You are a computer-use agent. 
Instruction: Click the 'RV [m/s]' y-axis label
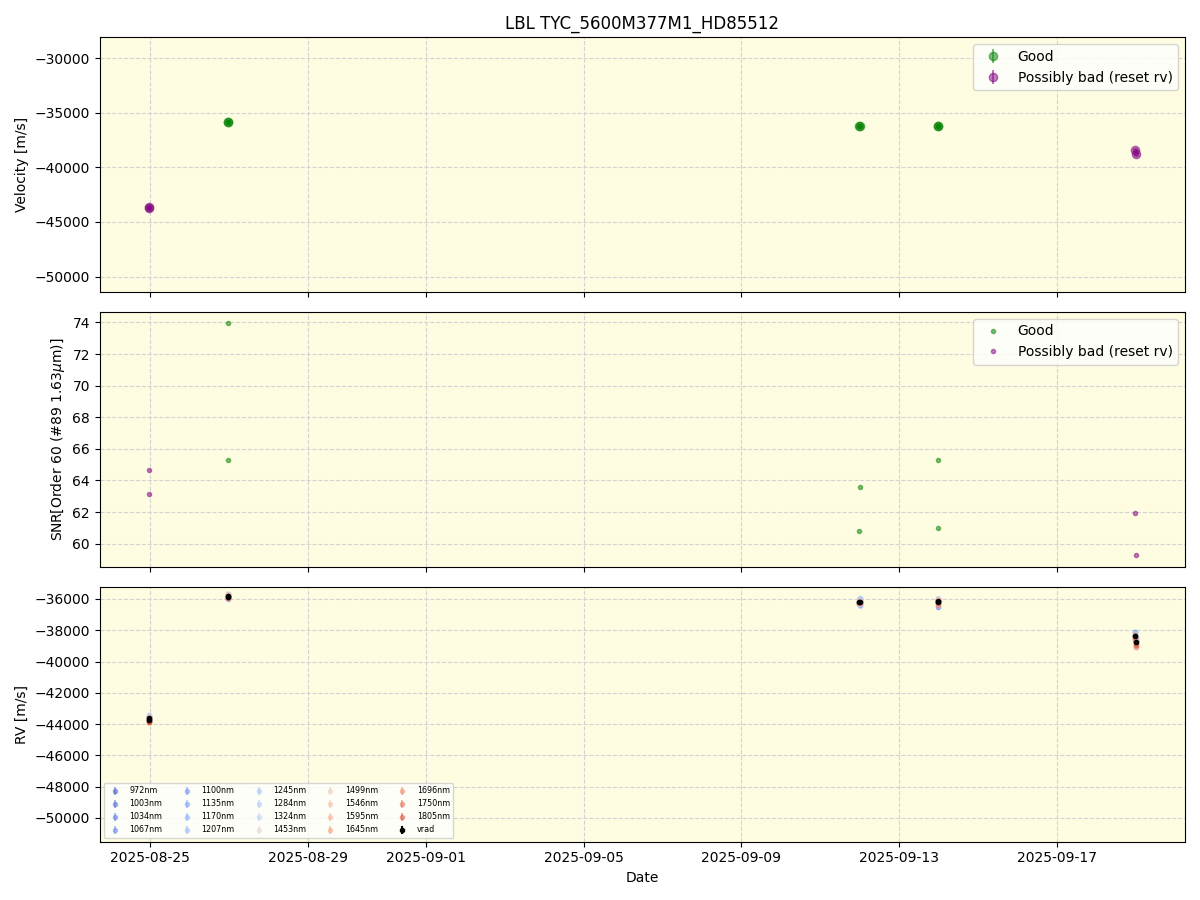tap(21, 714)
